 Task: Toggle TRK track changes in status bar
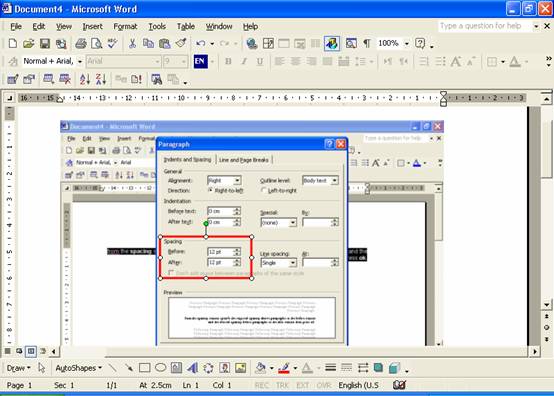coord(282,385)
